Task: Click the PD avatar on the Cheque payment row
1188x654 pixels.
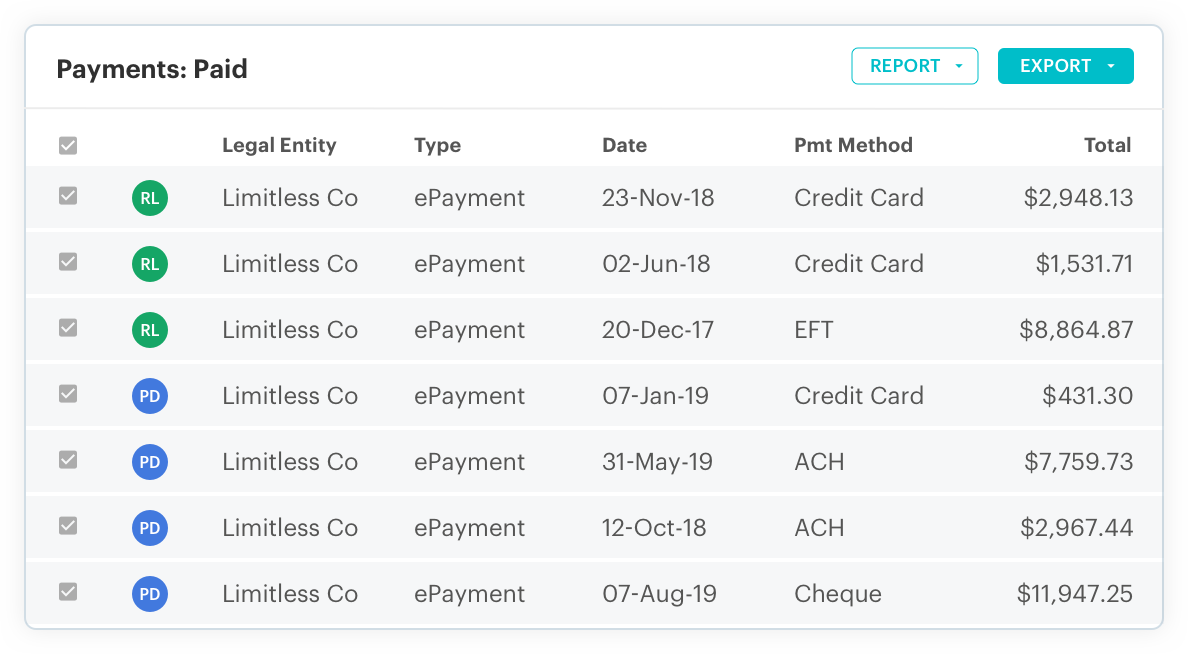Action: (x=150, y=593)
